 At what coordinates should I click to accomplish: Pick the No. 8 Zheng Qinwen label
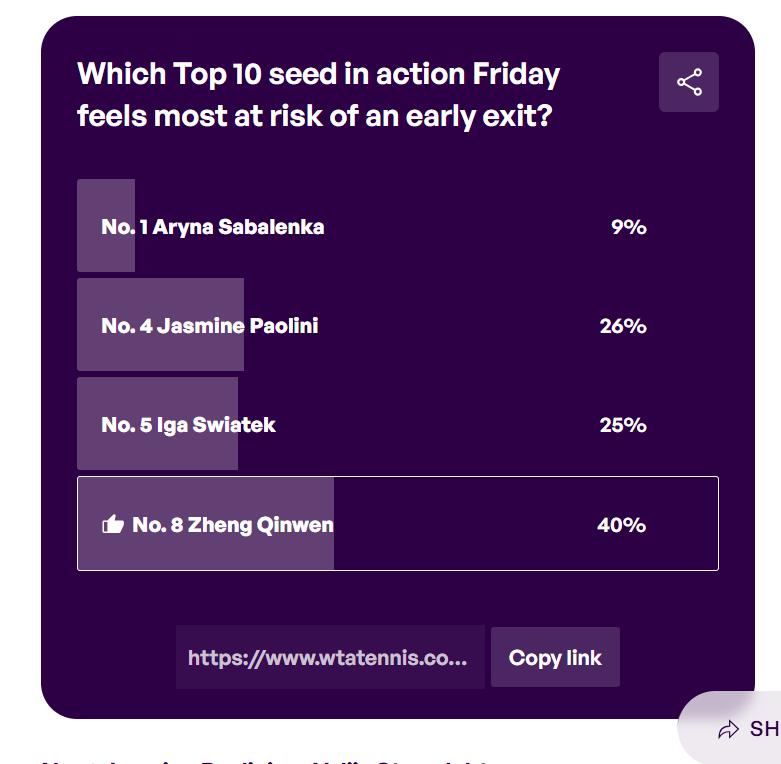click(233, 525)
